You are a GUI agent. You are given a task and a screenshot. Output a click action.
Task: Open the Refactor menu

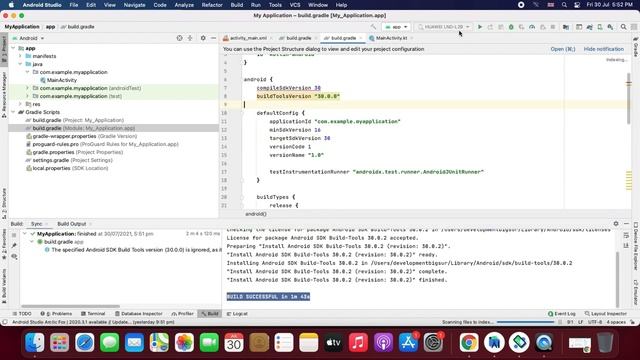click(212, 5)
